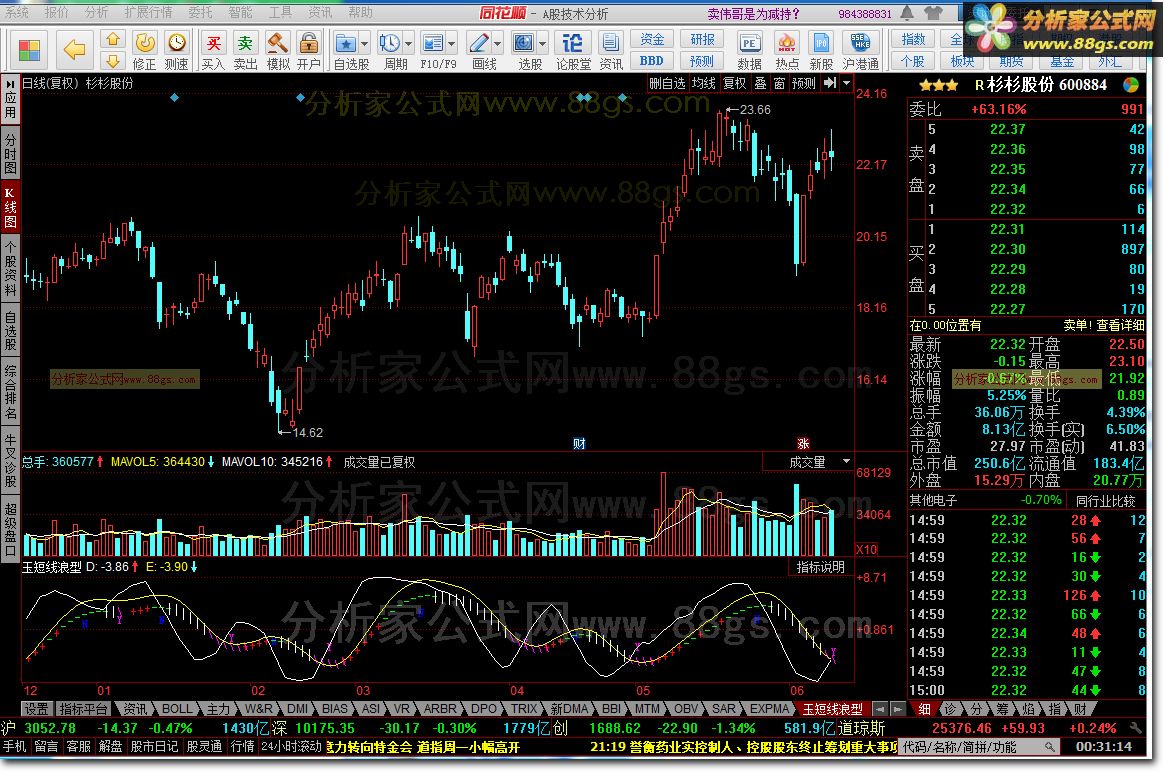This screenshot has height=772, width=1165.
Task: Switch to the 王短线浪型 indicator tab
Action: tap(832, 709)
